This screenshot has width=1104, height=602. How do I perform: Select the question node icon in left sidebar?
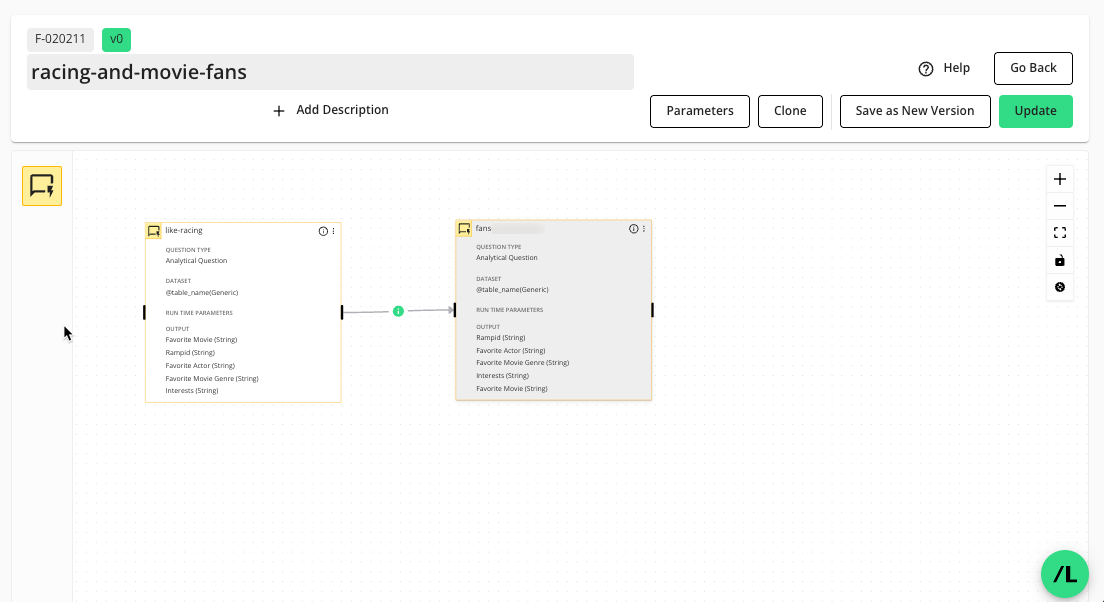click(41, 185)
